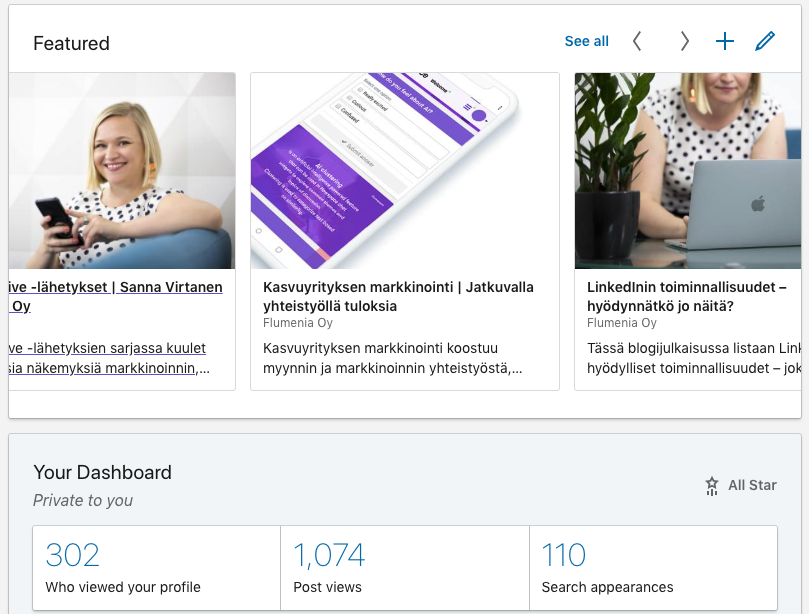
Task: Open the LinkedInin toiminnallisuudet article title
Action: point(687,296)
